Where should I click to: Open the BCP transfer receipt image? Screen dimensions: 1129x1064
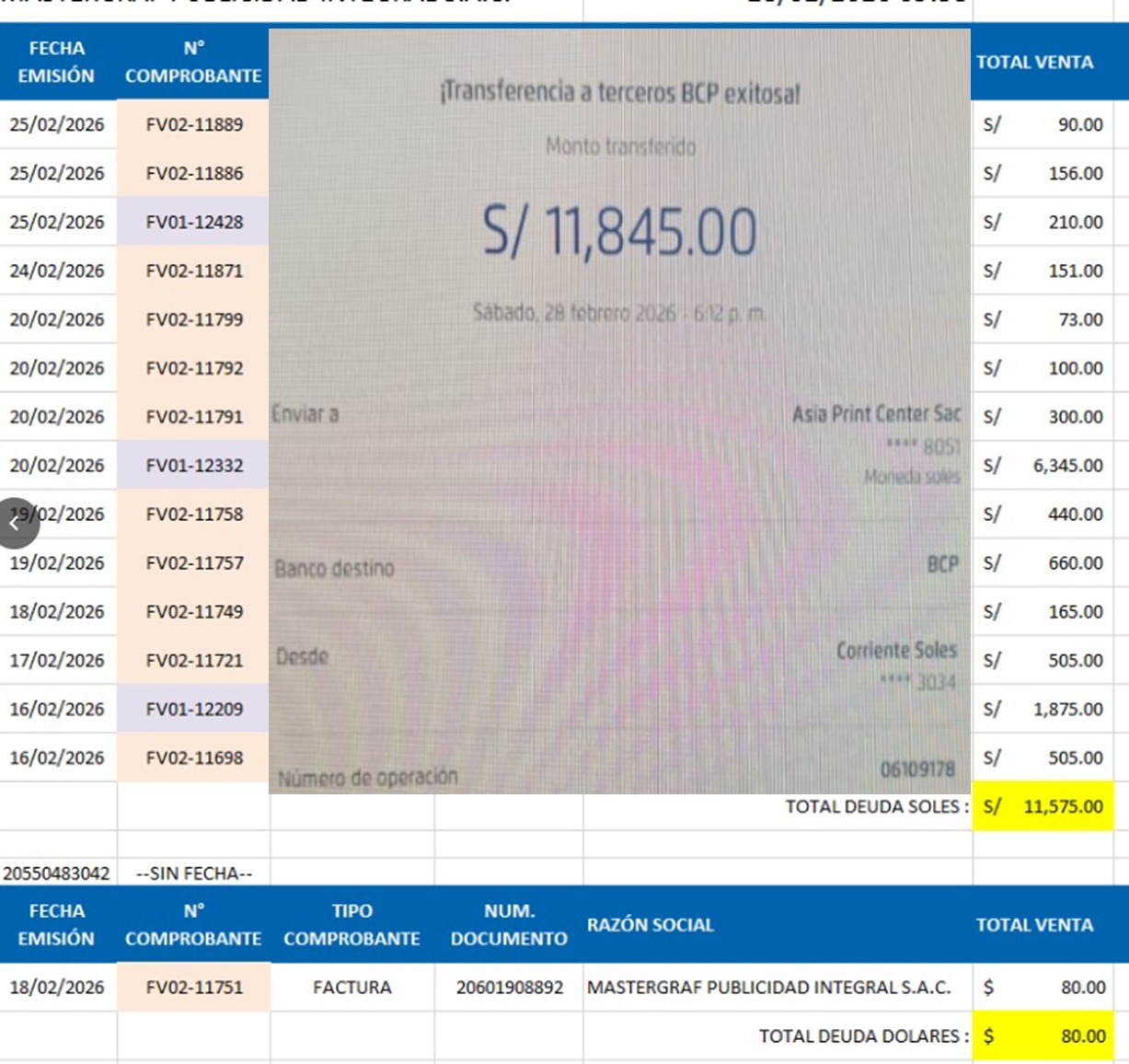point(619,411)
